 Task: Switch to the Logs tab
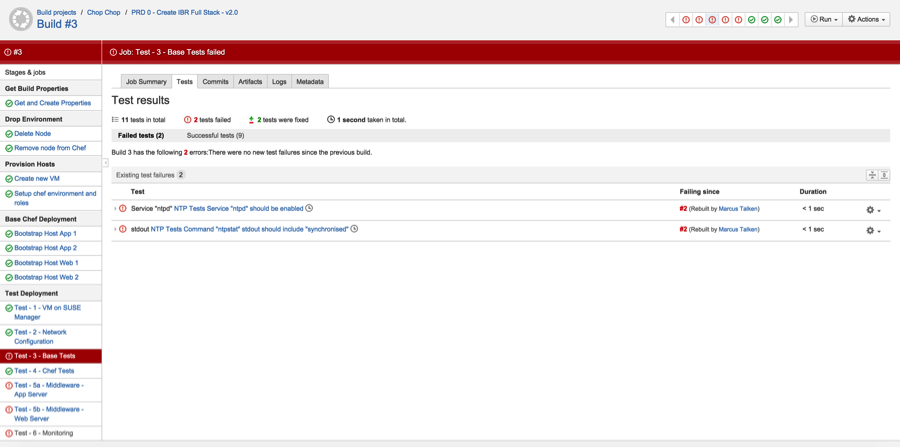tap(279, 82)
